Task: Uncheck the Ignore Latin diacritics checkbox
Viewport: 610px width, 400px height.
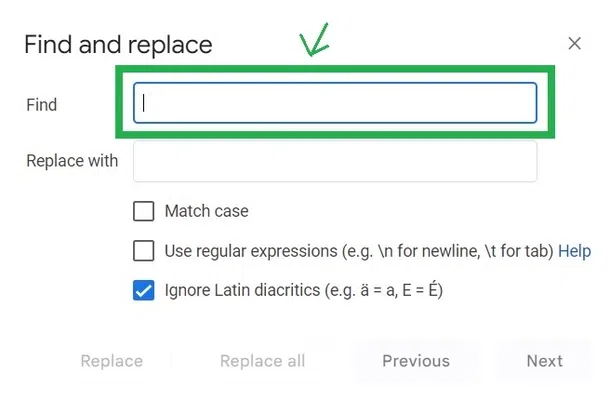Action: click(x=144, y=291)
